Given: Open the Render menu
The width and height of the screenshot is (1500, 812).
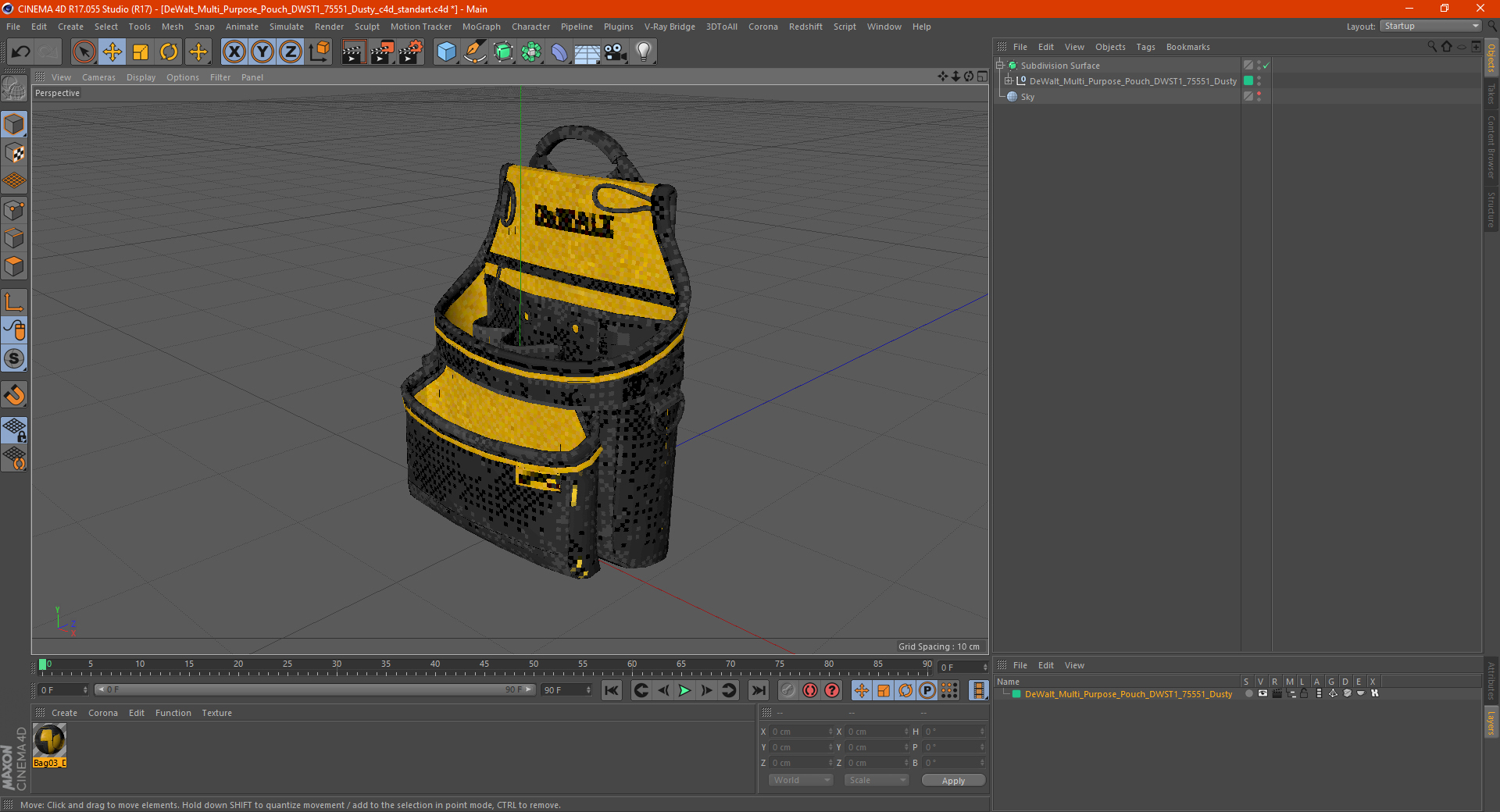Looking at the screenshot, I should (x=329, y=27).
